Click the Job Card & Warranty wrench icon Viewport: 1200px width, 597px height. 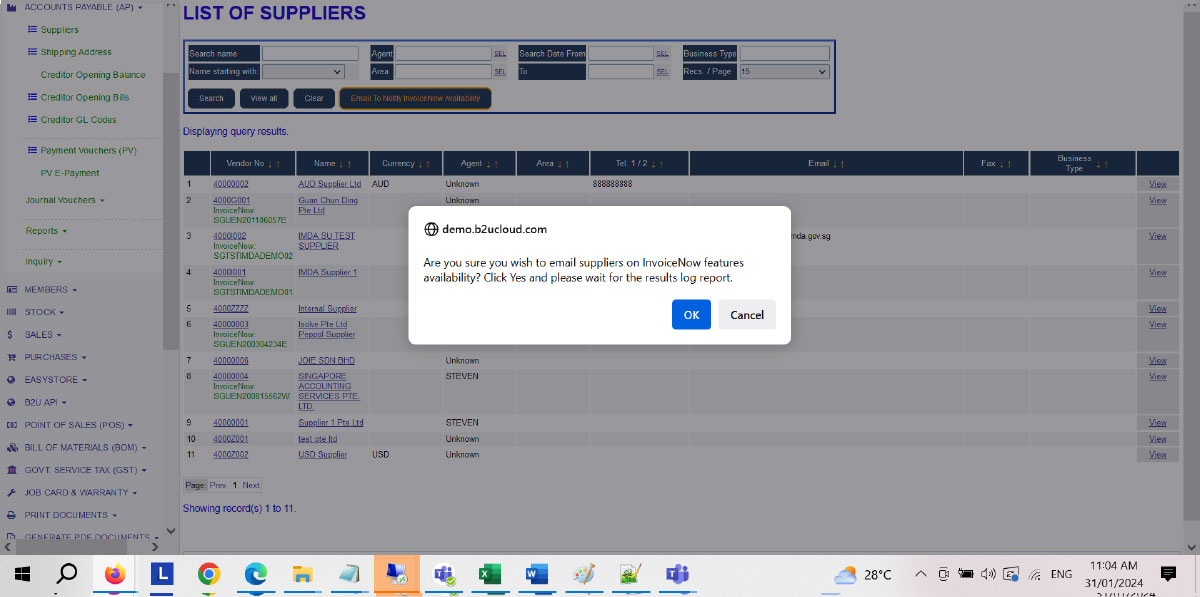11,493
